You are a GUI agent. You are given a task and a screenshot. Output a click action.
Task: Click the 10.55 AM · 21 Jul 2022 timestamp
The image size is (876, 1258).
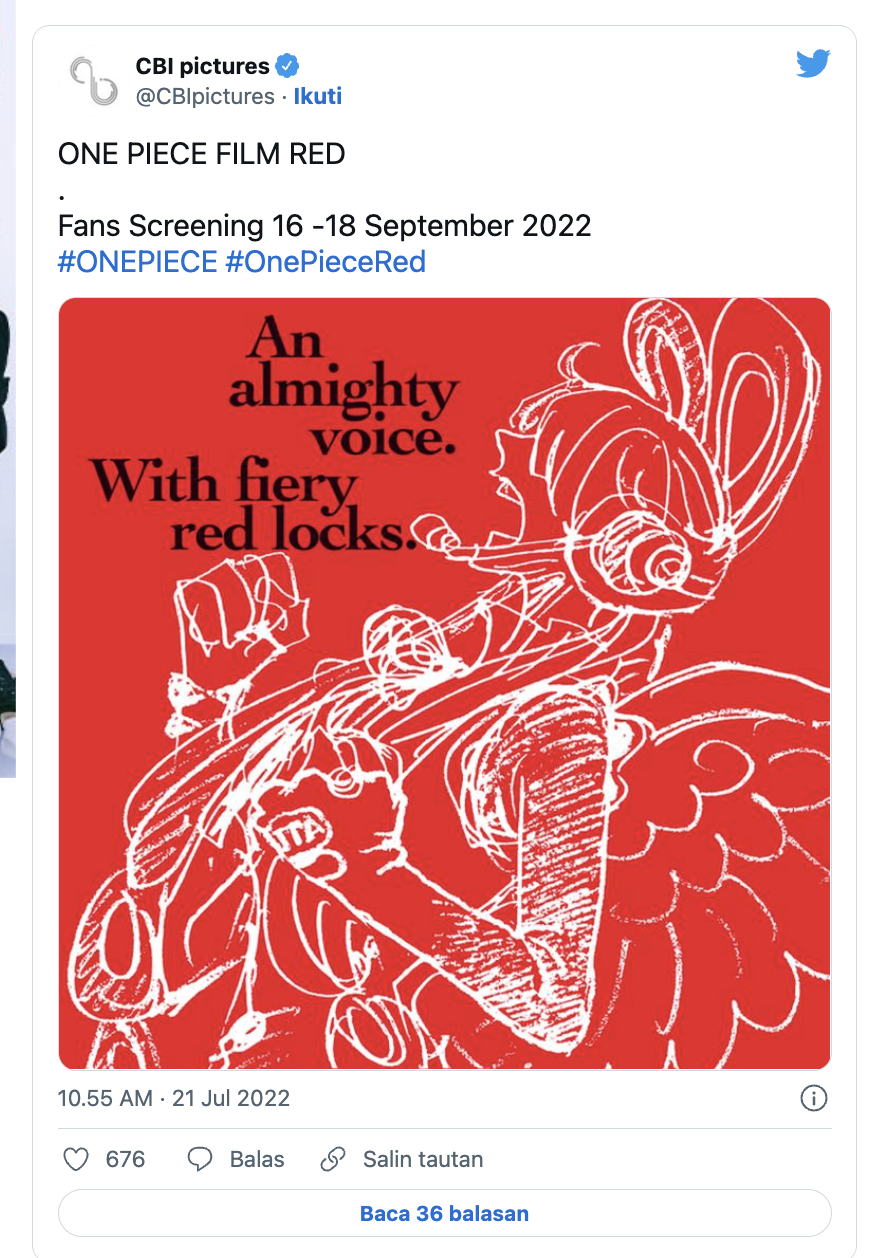[x=174, y=1098]
